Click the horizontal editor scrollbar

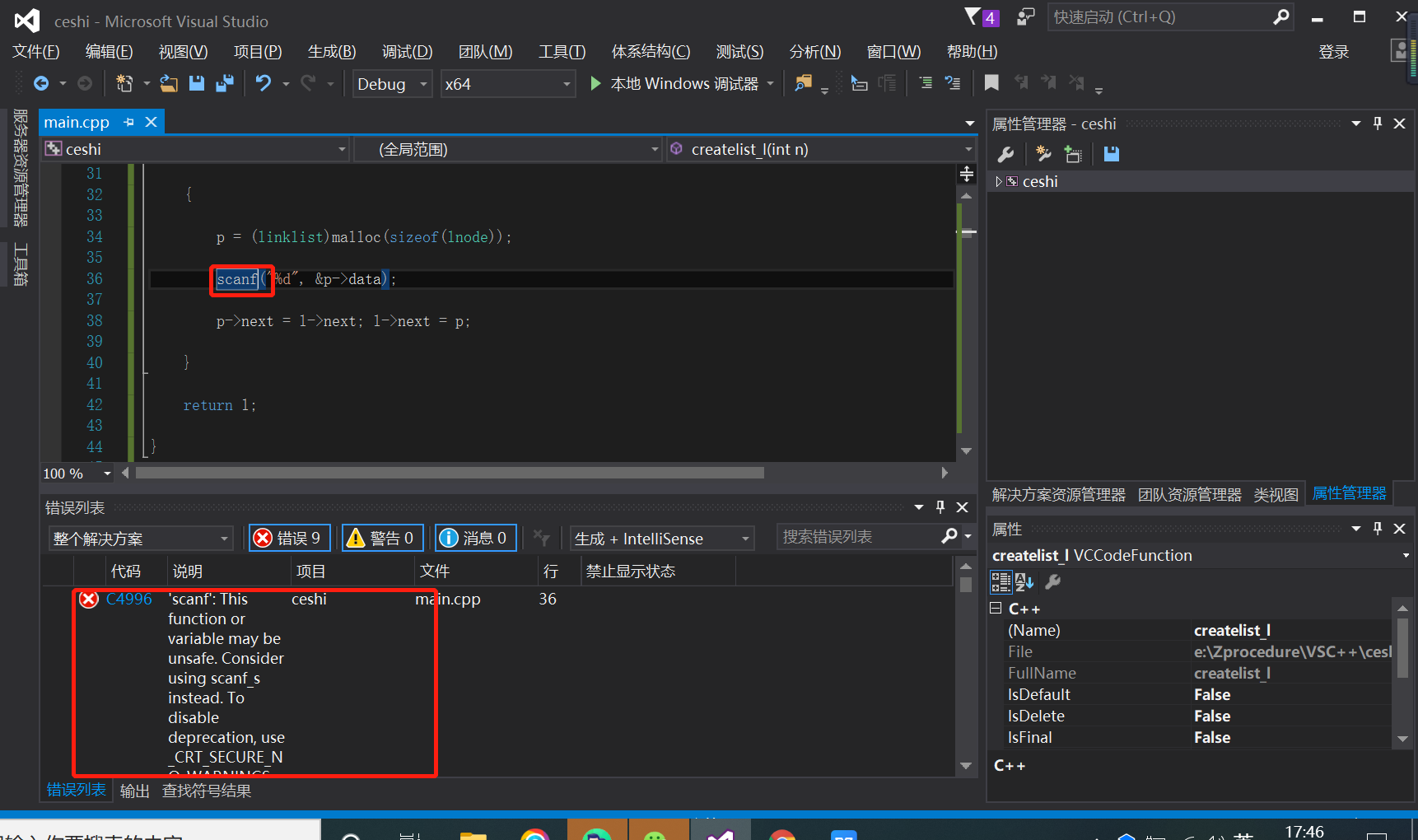click(449, 474)
